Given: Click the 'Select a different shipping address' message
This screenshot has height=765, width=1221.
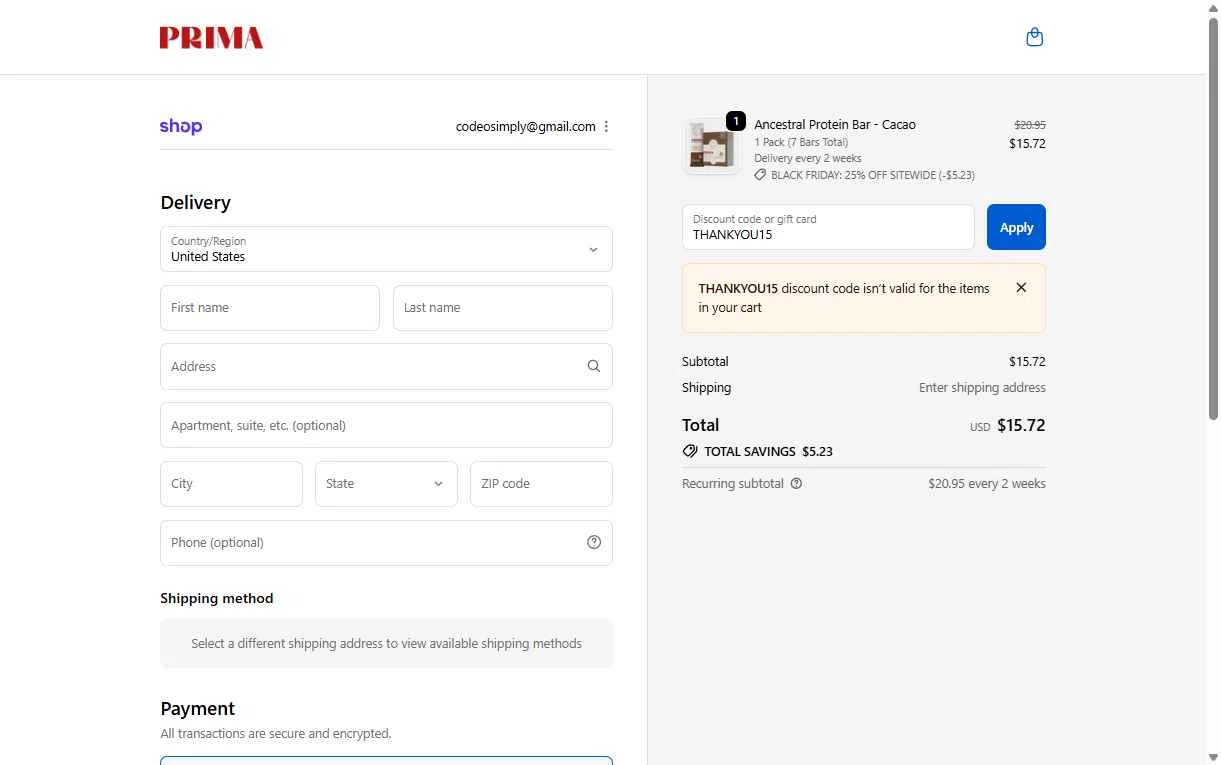Looking at the screenshot, I should coord(386,644).
